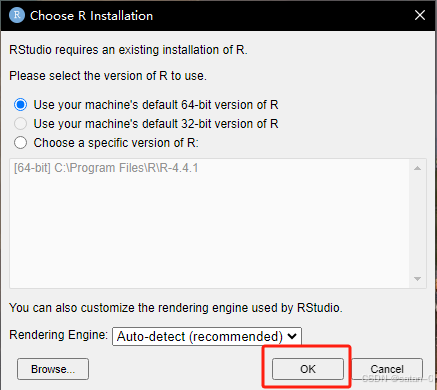Click the Choose R Installation title bar text
Image resolution: width=437 pixels, height=390 pixels.
click(x=91, y=16)
